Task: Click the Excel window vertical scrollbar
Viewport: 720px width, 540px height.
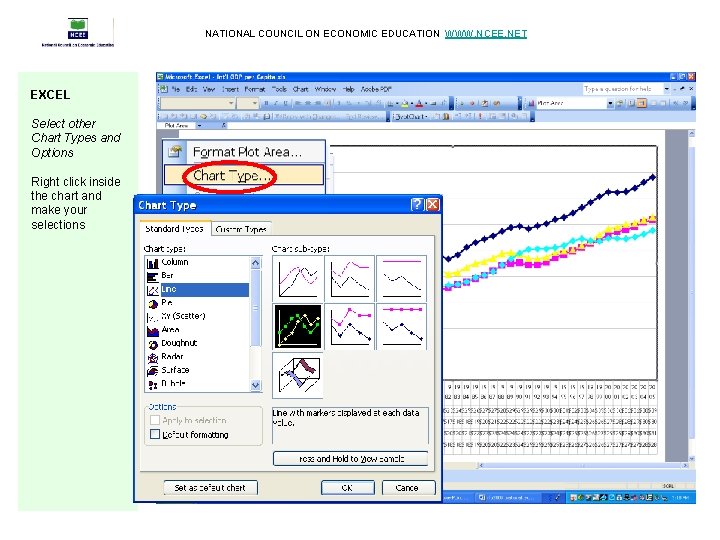Action: point(692,296)
